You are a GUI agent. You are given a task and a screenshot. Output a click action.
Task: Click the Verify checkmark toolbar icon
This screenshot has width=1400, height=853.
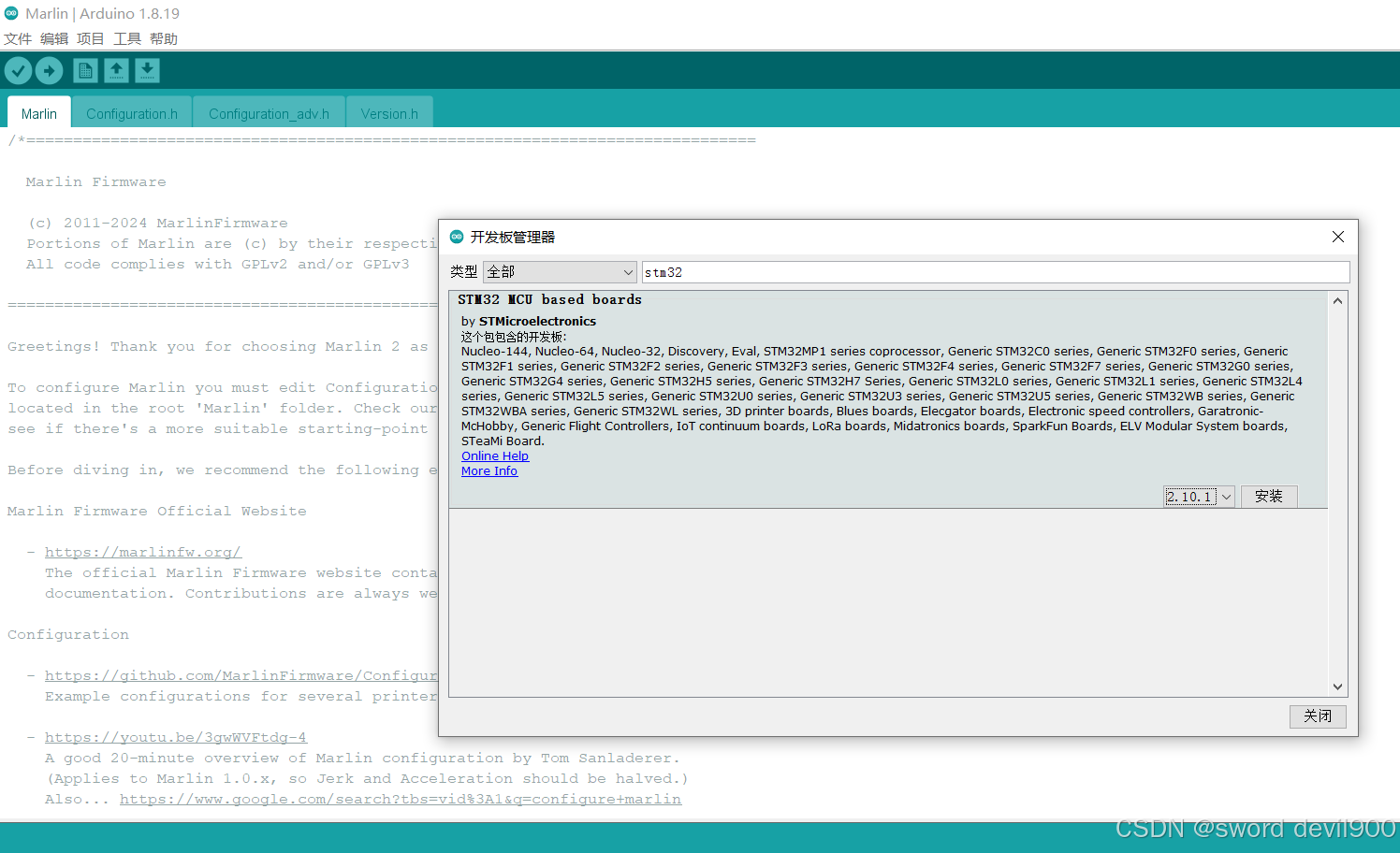[x=18, y=70]
